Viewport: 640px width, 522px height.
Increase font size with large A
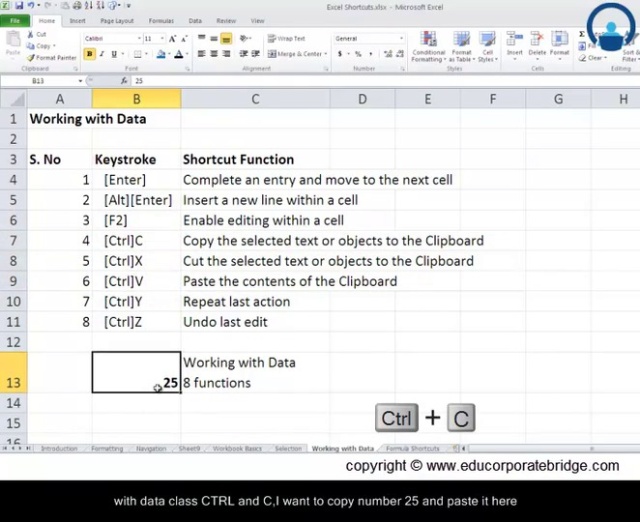click(x=172, y=39)
